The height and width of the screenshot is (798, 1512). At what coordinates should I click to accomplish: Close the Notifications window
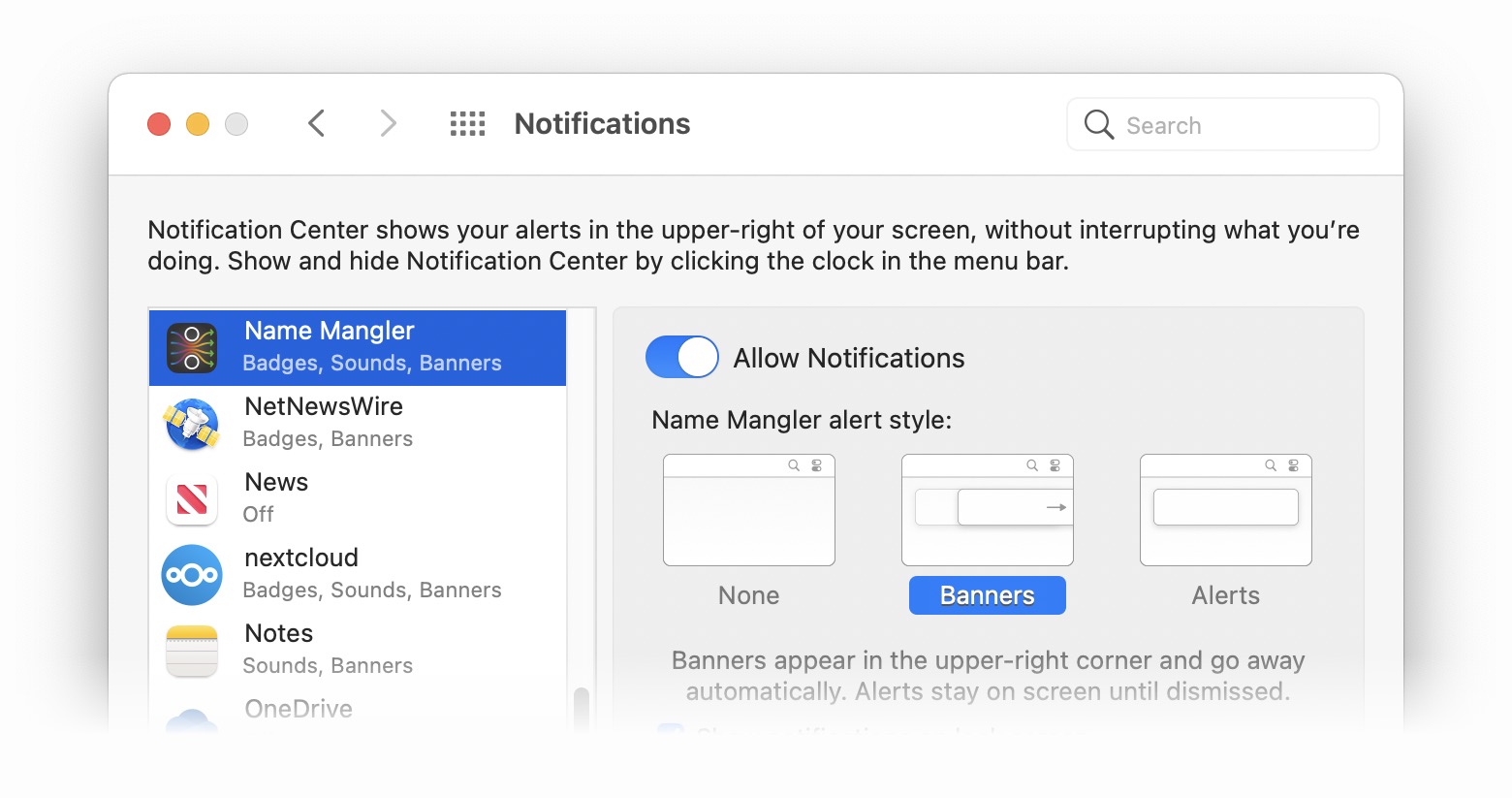[159, 124]
